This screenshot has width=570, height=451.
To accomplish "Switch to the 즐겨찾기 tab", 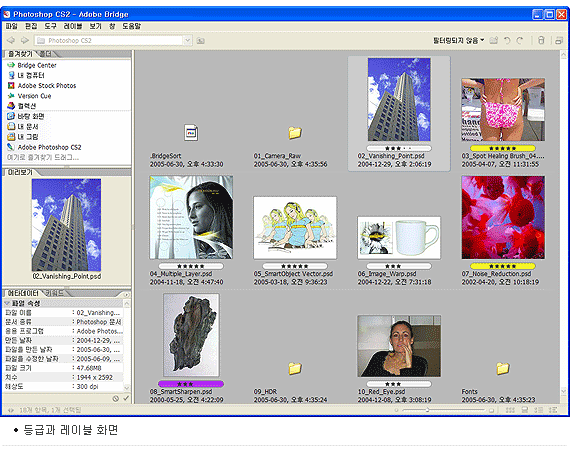I will tap(20, 54).
